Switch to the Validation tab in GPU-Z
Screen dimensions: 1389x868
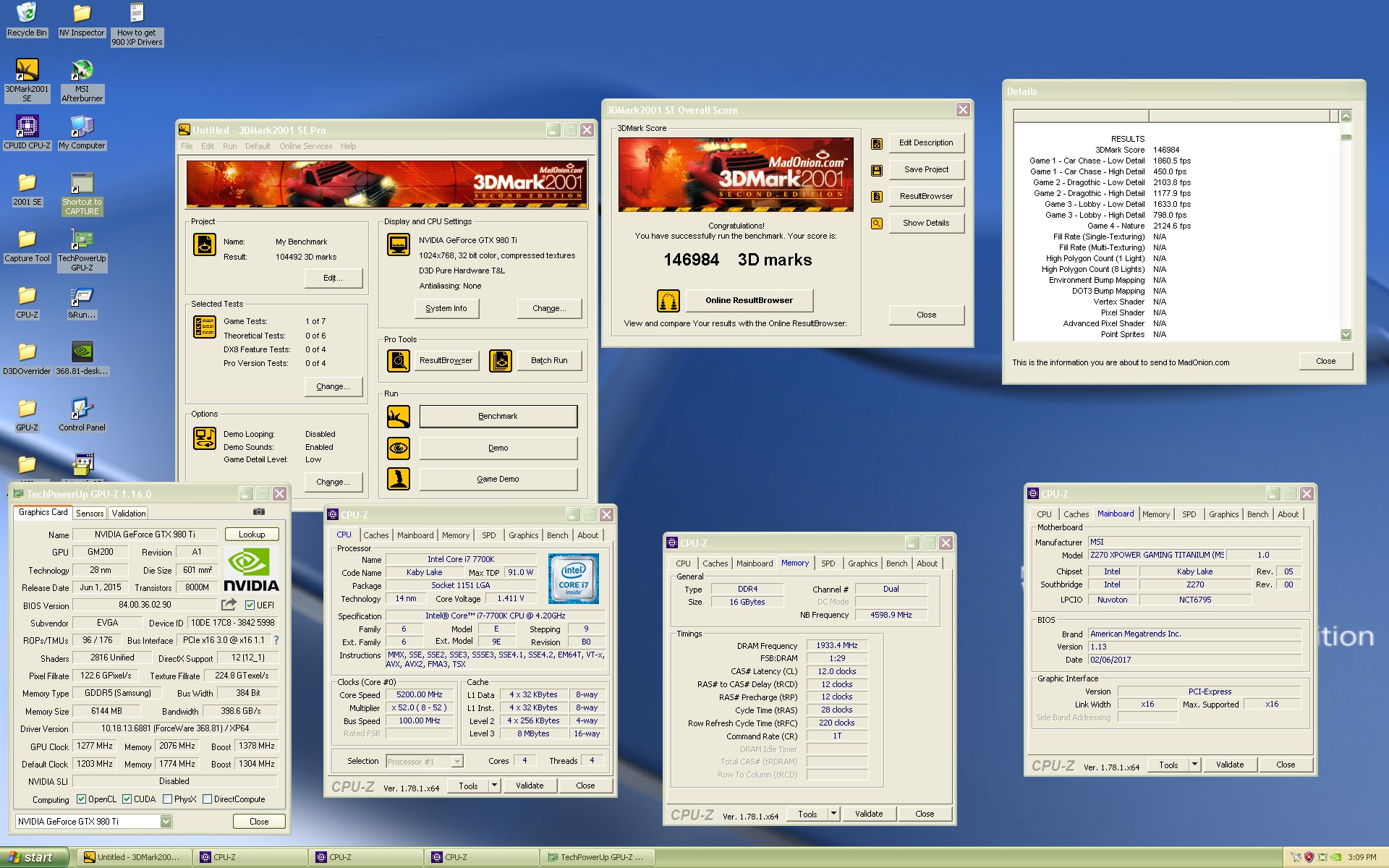(129, 514)
